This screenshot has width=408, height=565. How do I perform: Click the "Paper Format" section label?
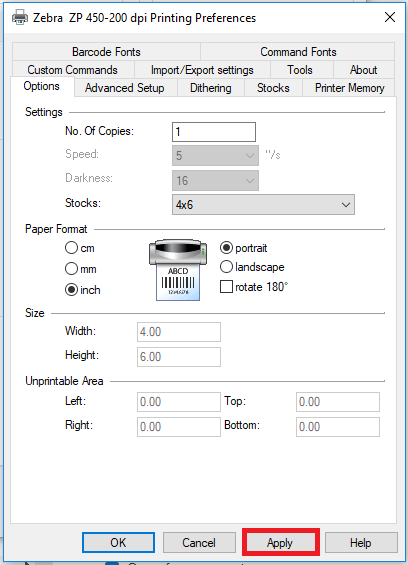pyautogui.click(x=56, y=229)
